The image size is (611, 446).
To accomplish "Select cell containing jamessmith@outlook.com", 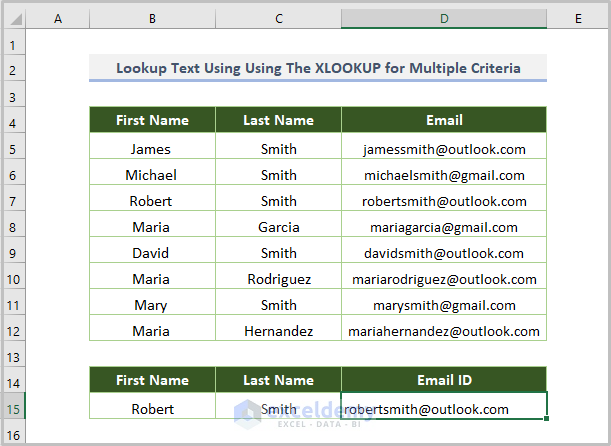I will tap(444, 149).
